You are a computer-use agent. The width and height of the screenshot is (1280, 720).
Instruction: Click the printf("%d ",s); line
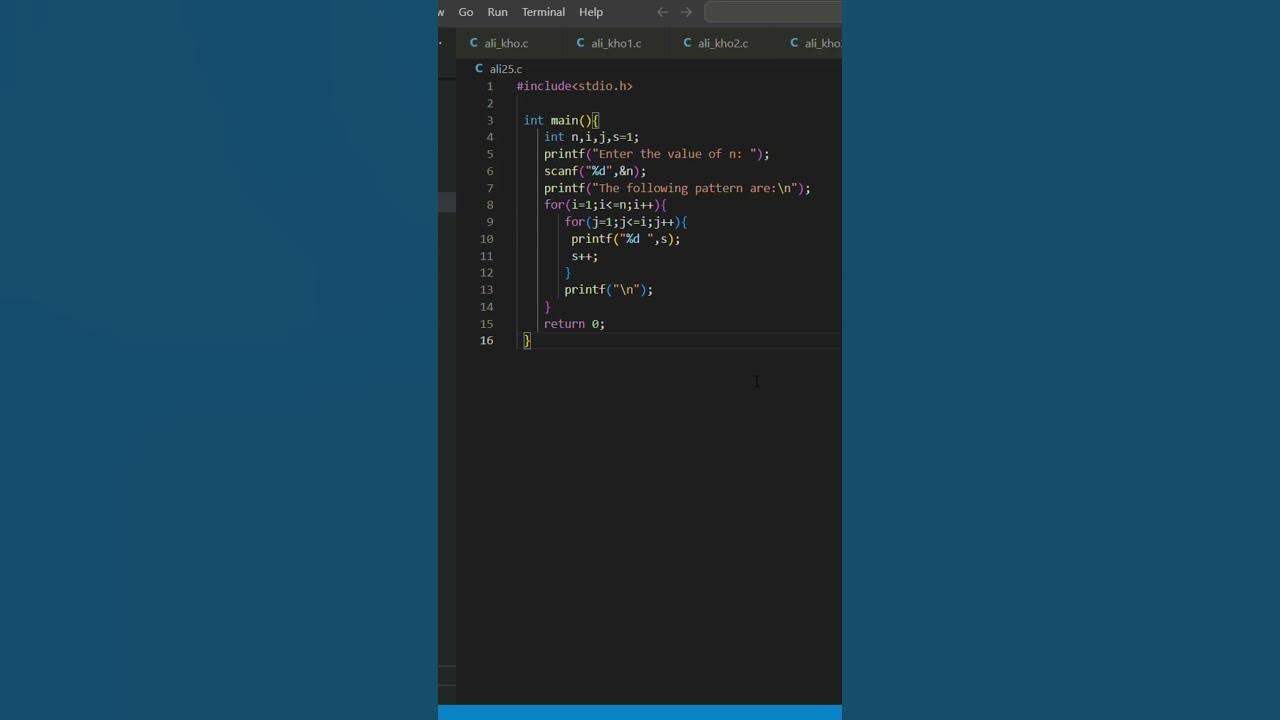pos(626,239)
